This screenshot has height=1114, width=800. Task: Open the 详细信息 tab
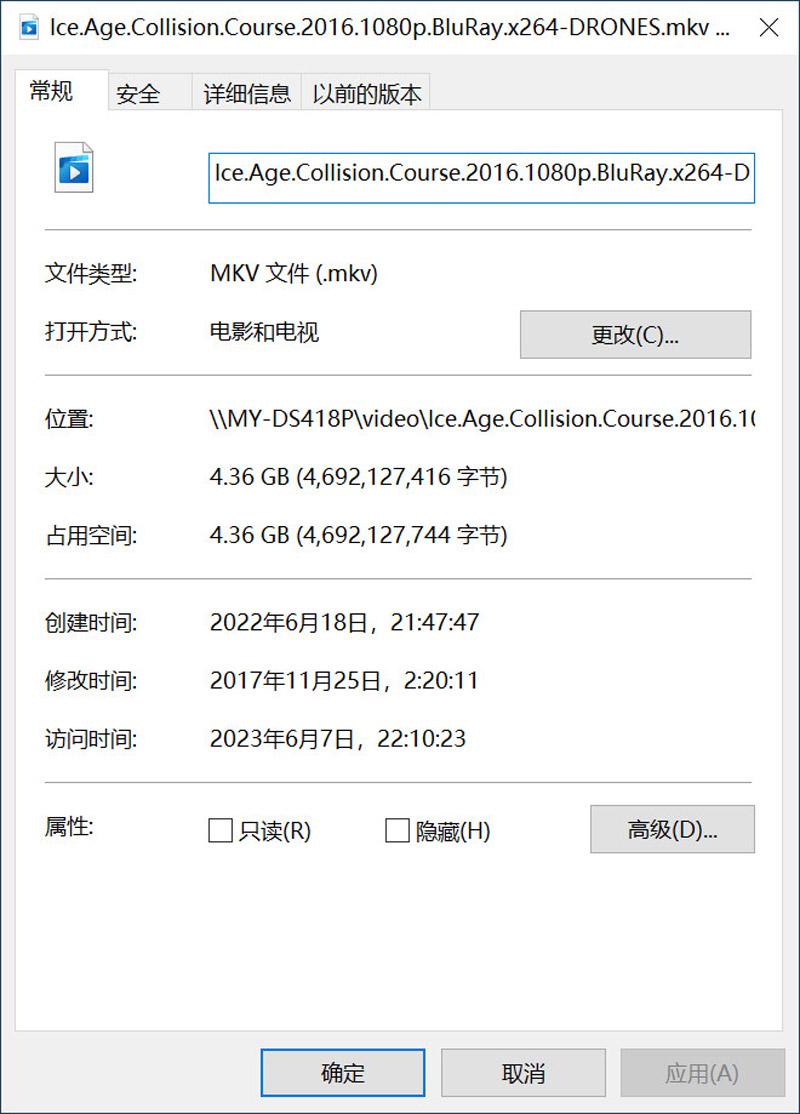coord(247,94)
